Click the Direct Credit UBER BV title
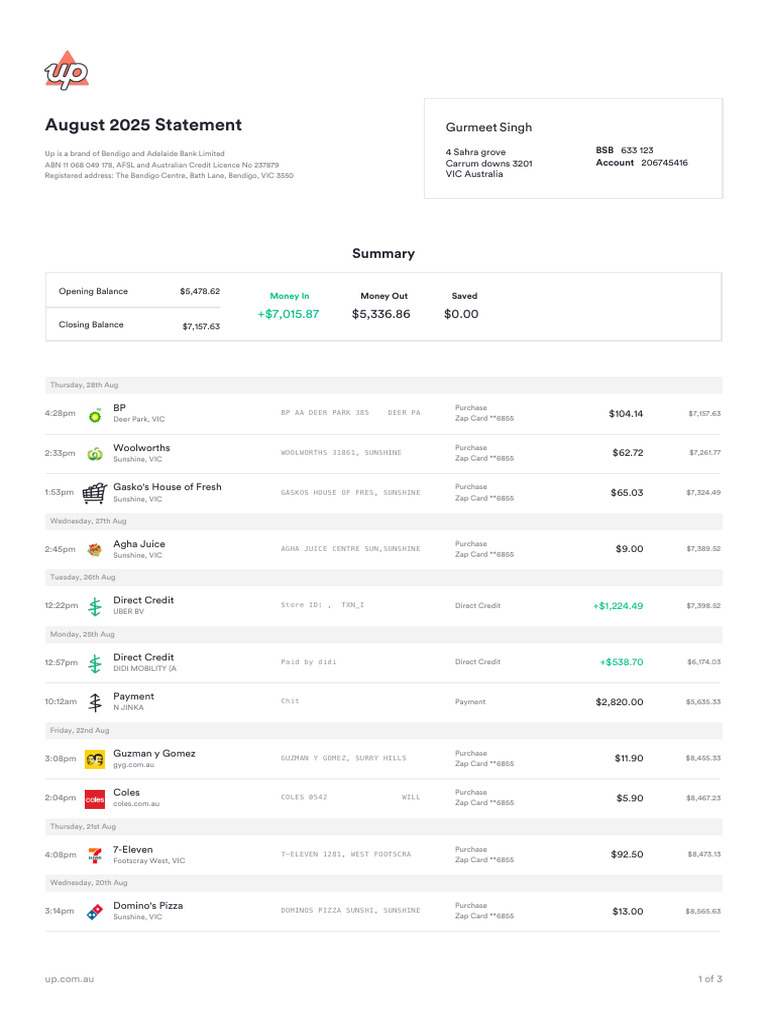Screen dimensions: 768x1024 pos(143,600)
